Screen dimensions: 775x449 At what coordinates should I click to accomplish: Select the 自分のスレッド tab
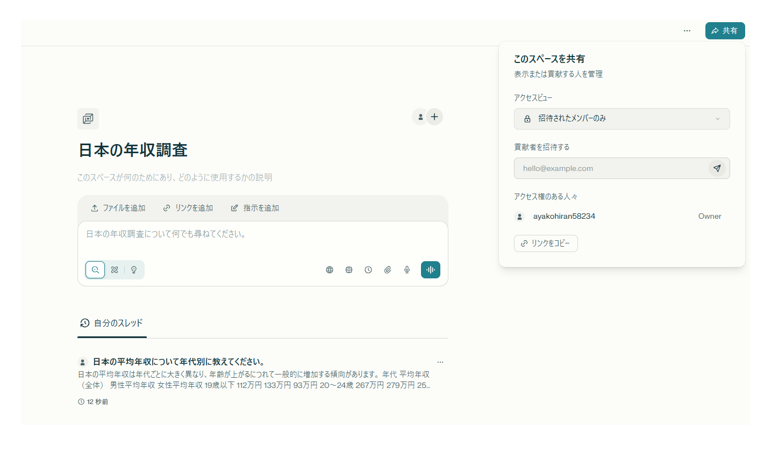(x=111, y=323)
